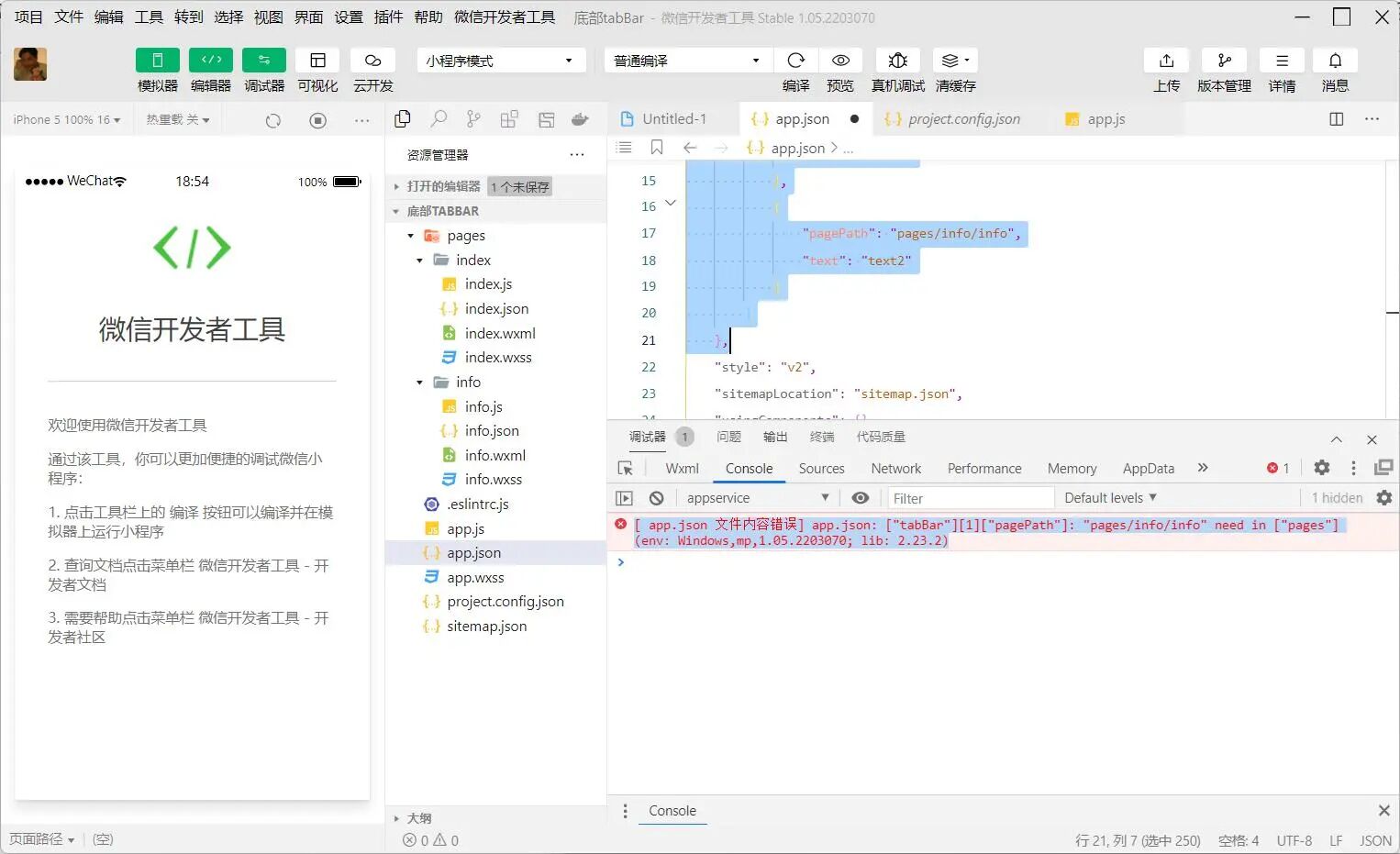Switch to the app.js editor tab
Screen dimensions: 1400x854
click(1106, 119)
